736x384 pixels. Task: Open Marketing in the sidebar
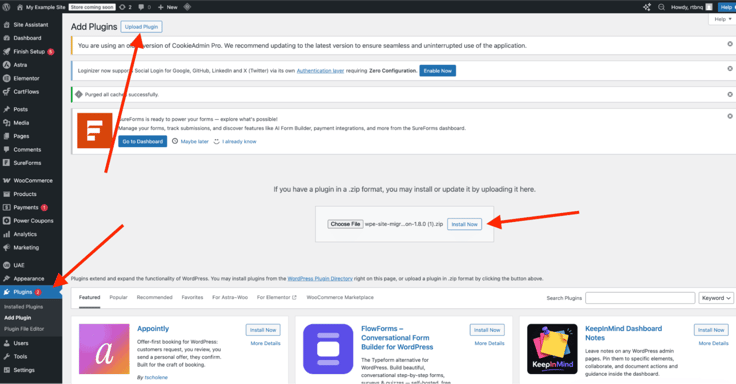point(26,247)
